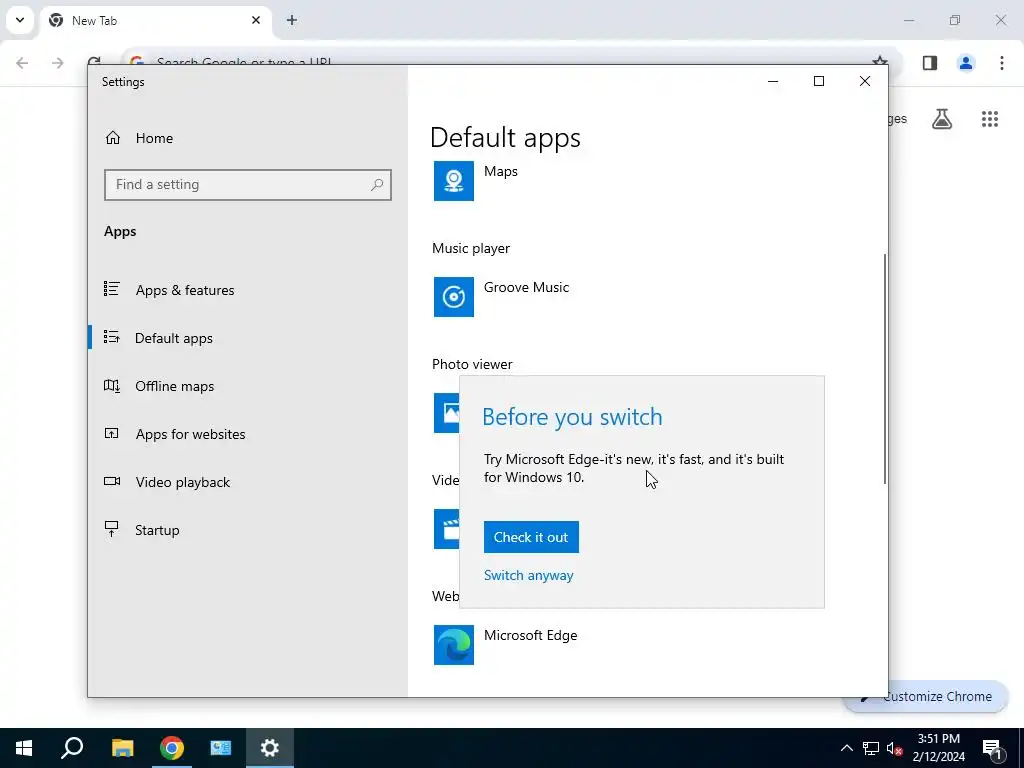Open the Control Panel taskbar app
Image resolution: width=1024 pixels, height=768 pixels.
221,748
